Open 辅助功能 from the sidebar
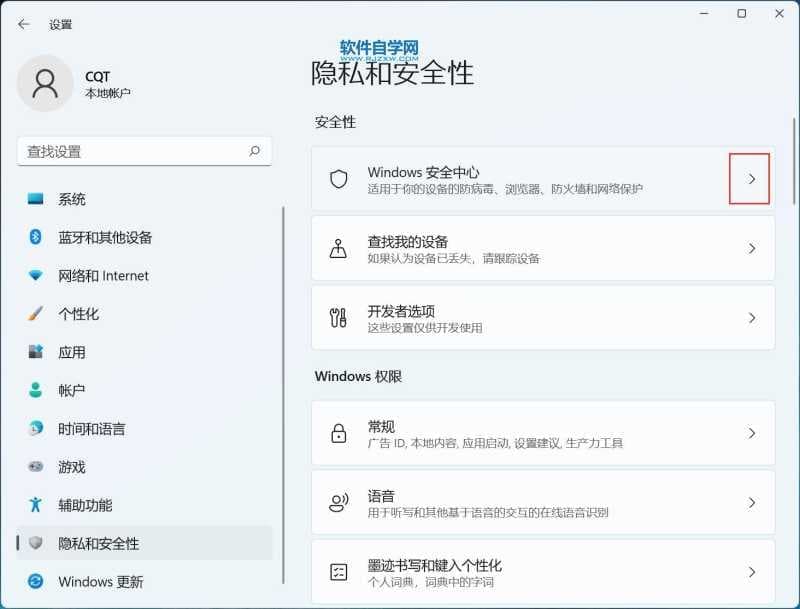Viewport: 800px width, 609px height. click(x=85, y=505)
